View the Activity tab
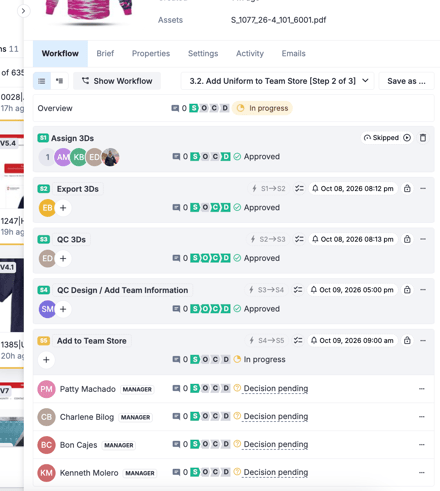 click(x=250, y=54)
